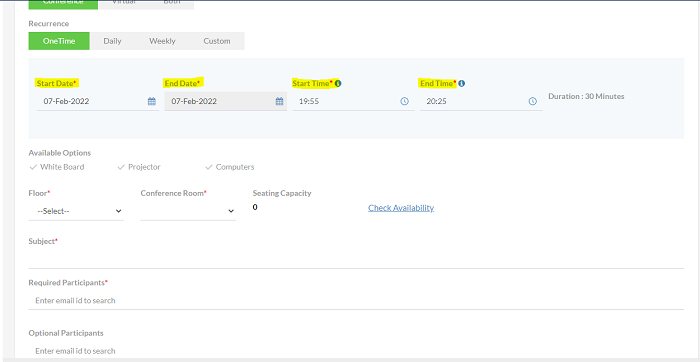Toggle the Projector option
Screen dimensions: 700x362
point(139,167)
